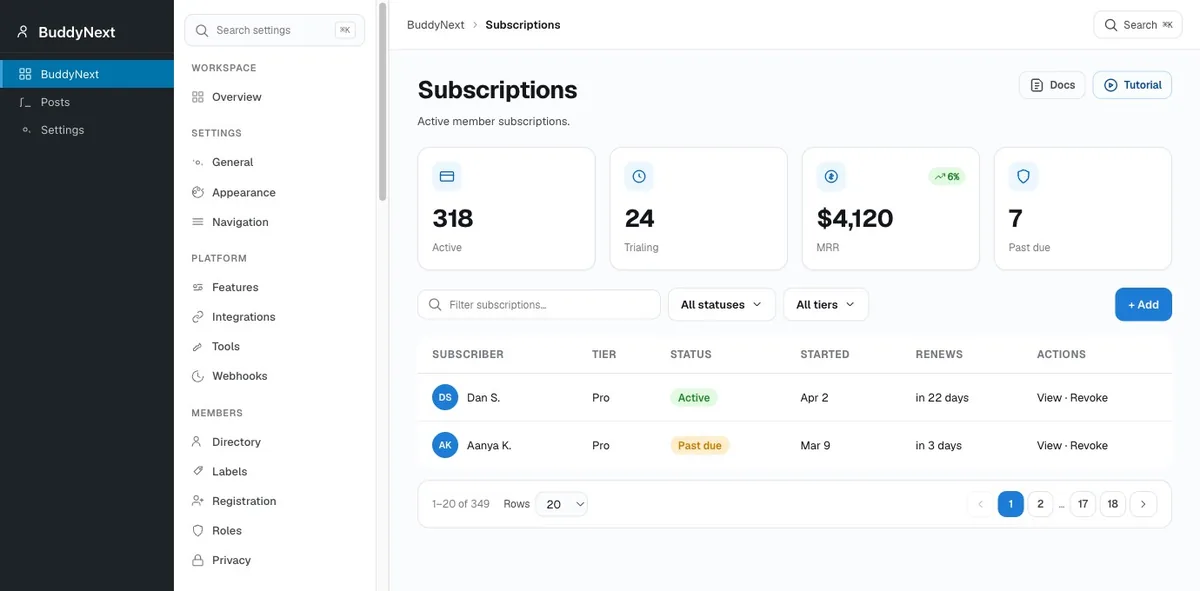Open the Tools page

click(226, 346)
